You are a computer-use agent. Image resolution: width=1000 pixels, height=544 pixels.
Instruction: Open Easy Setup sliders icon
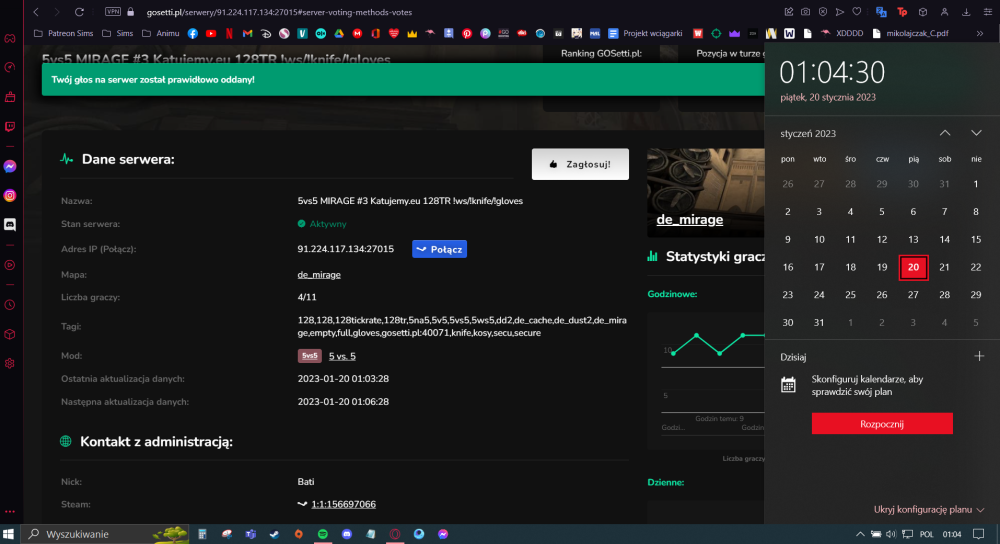point(987,12)
